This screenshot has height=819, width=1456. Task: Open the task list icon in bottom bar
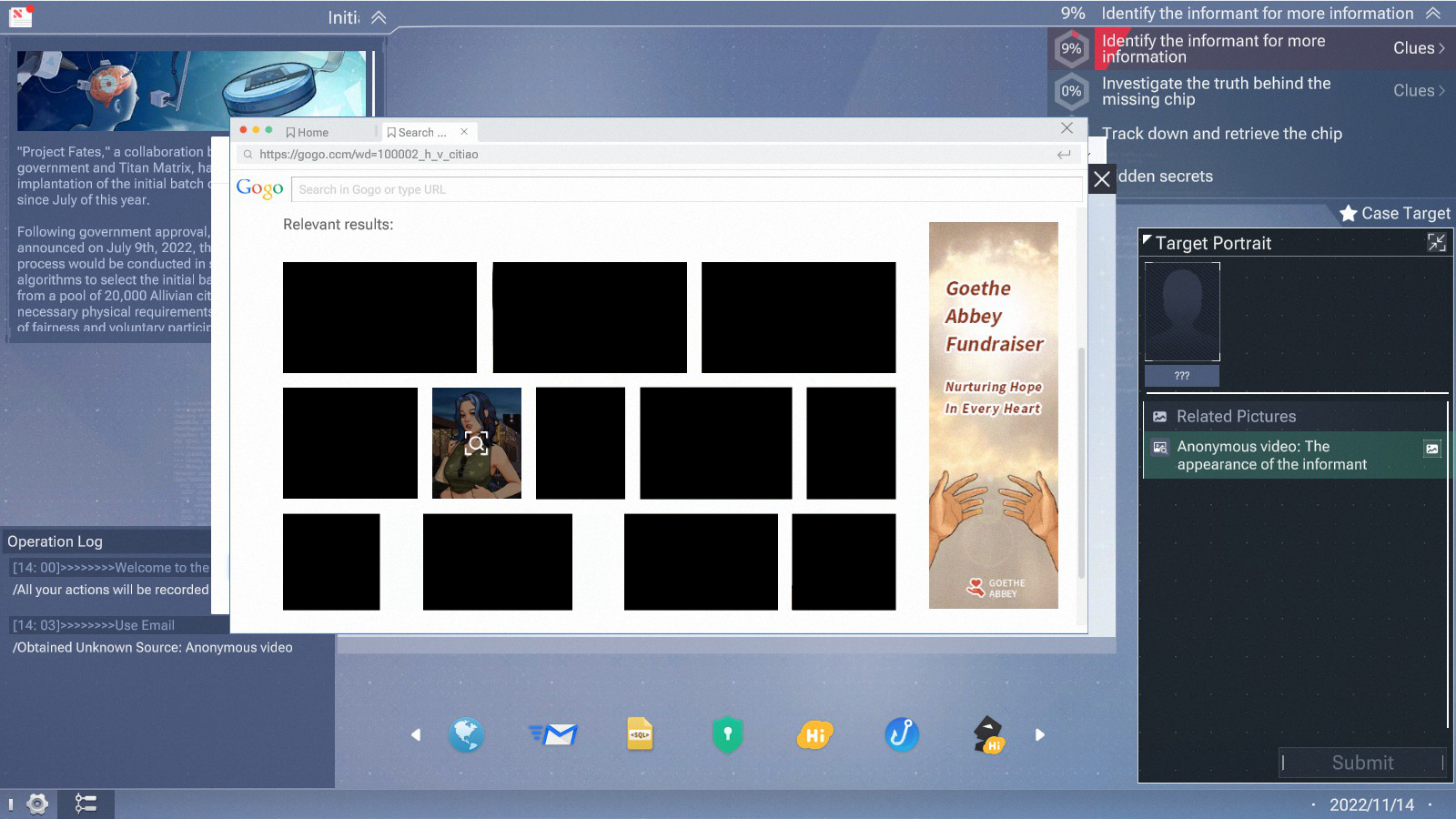point(86,804)
